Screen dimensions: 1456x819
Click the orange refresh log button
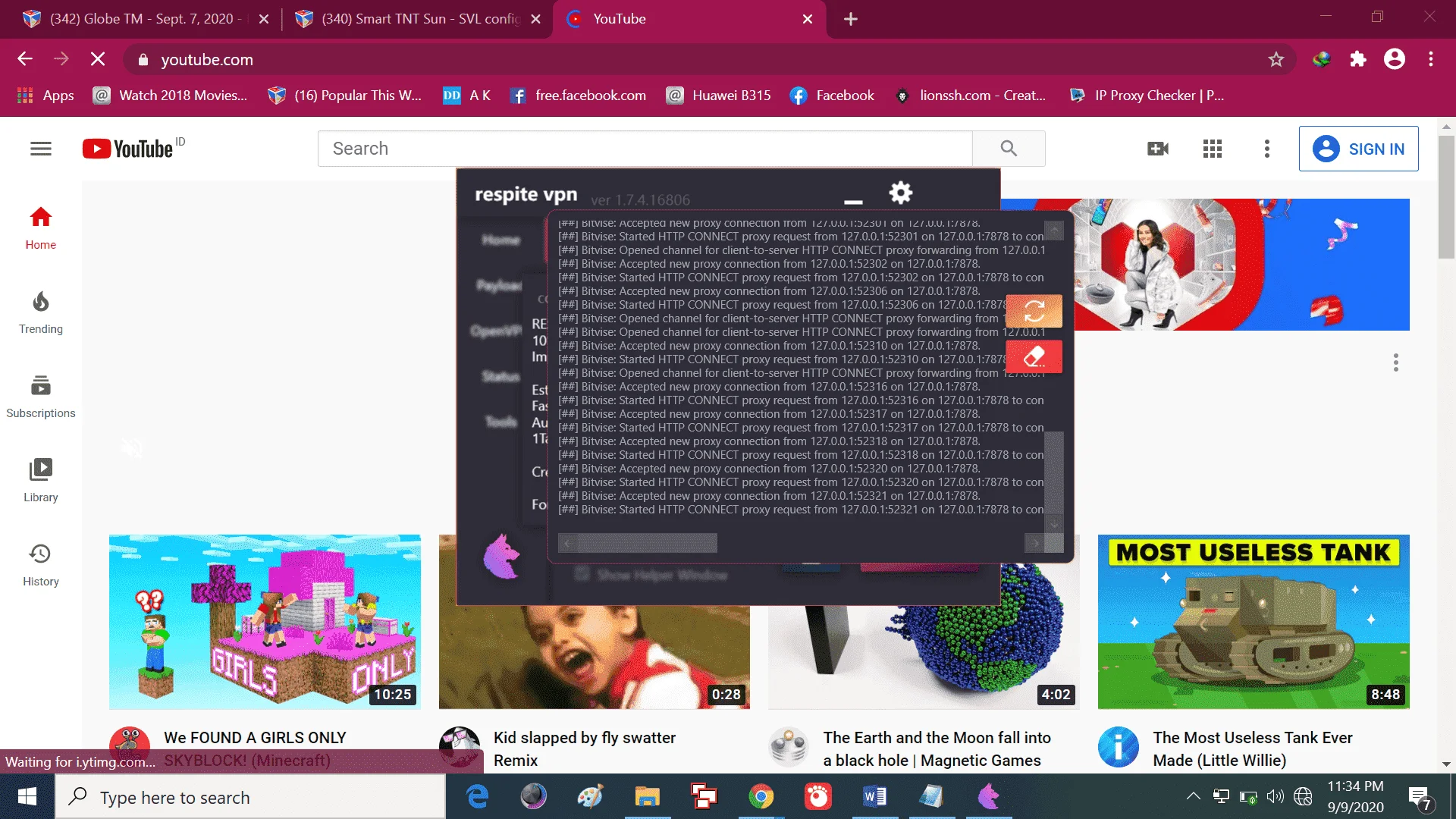pyautogui.click(x=1034, y=311)
